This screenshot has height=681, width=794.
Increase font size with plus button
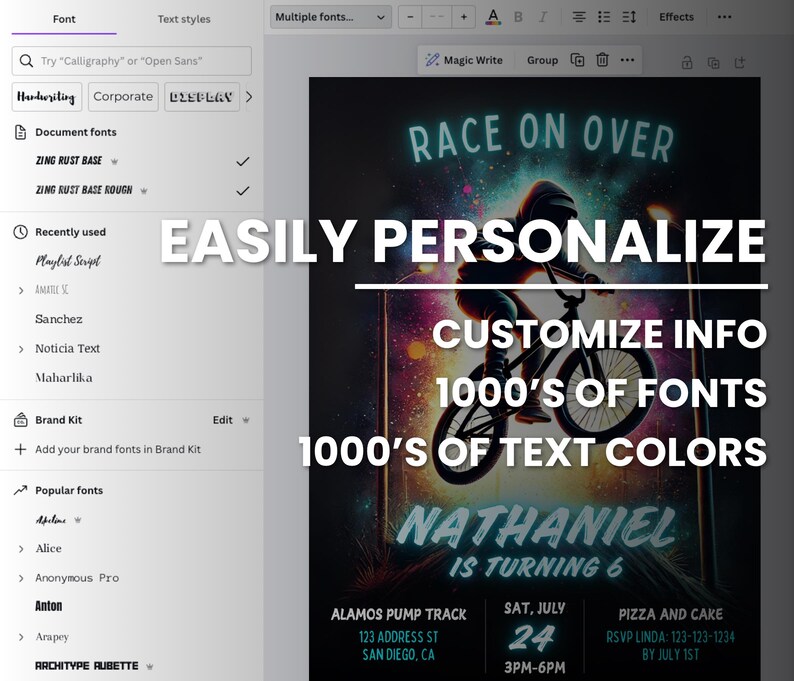463,17
